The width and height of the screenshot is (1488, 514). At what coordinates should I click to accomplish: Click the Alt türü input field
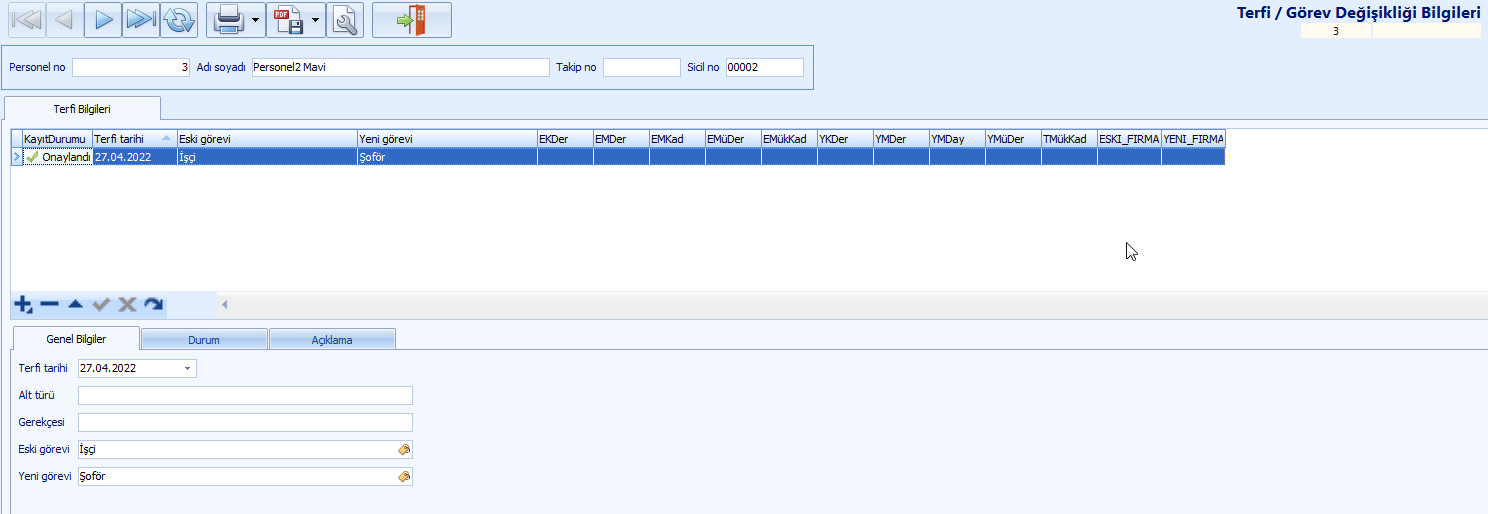pos(245,395)
